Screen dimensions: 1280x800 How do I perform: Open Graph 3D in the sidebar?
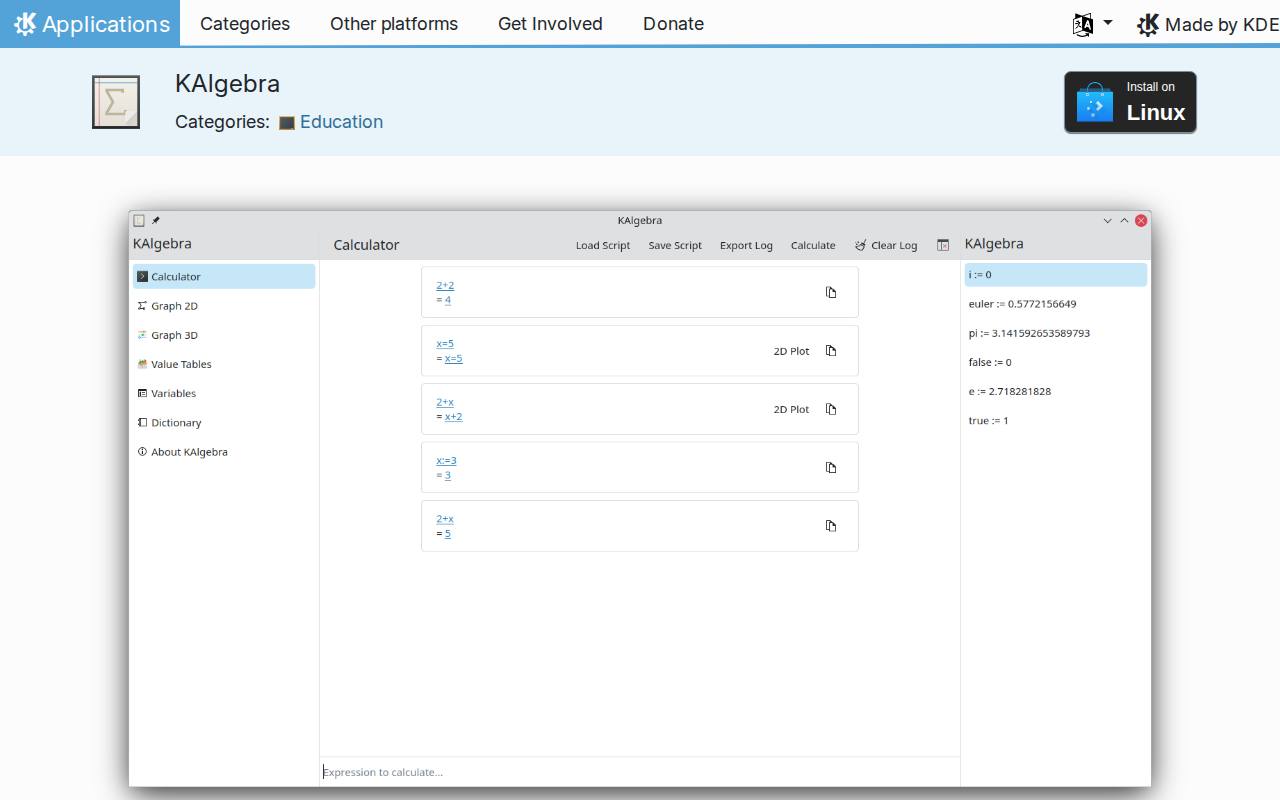[x=224, y=335]
